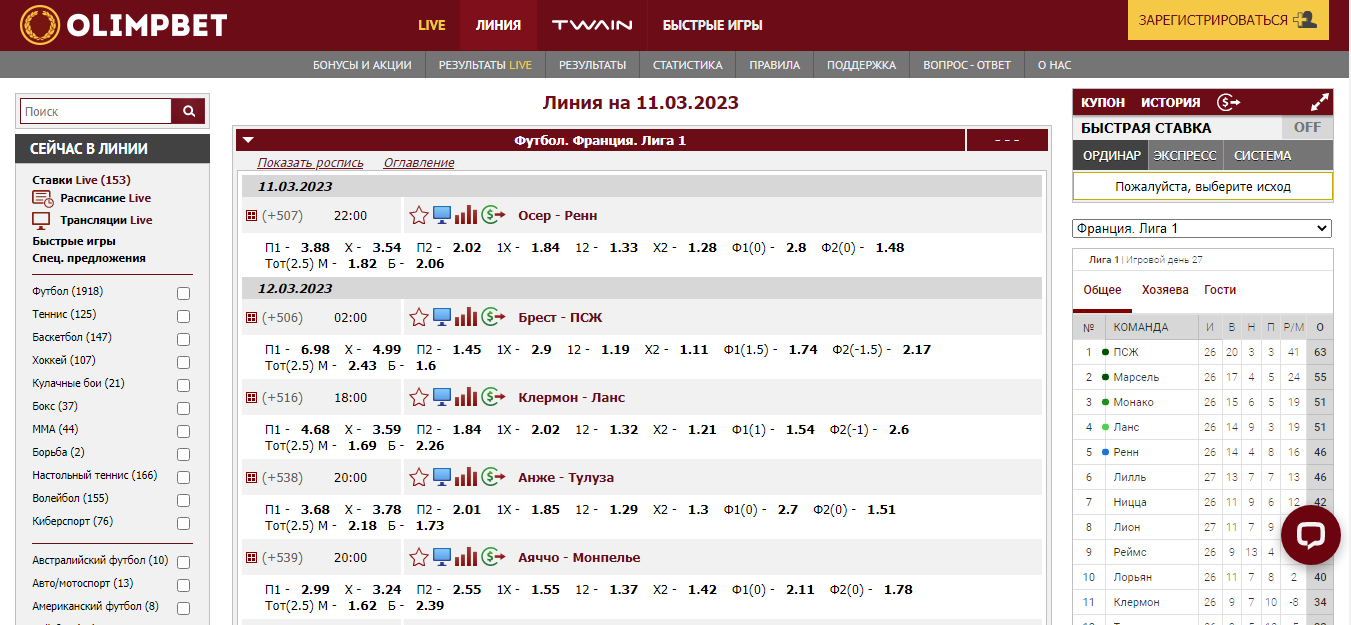Star the Аяччо - Монпелье match
The height and width of the screenshot is (625, 1351).
pyautogui.click(x=419, y=557)
